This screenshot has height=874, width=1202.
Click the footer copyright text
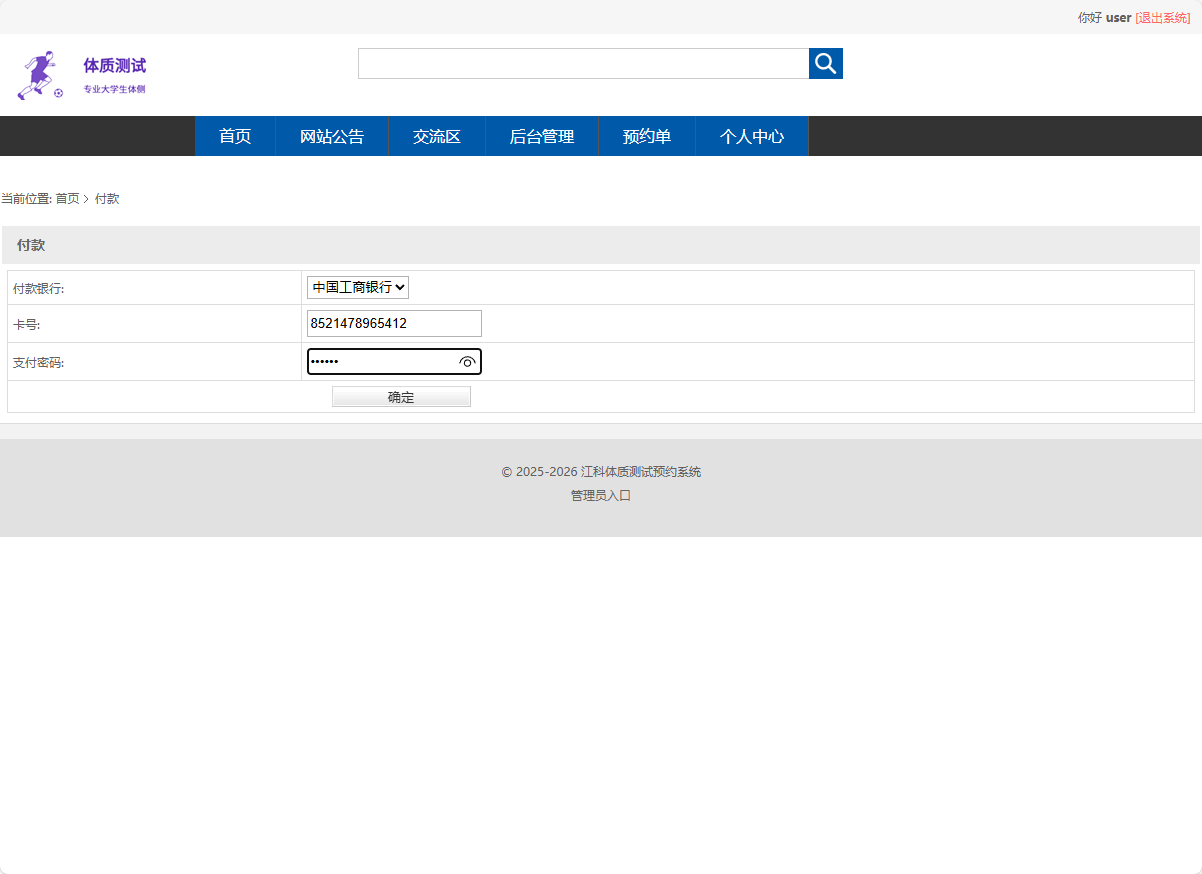pos(601,472)
